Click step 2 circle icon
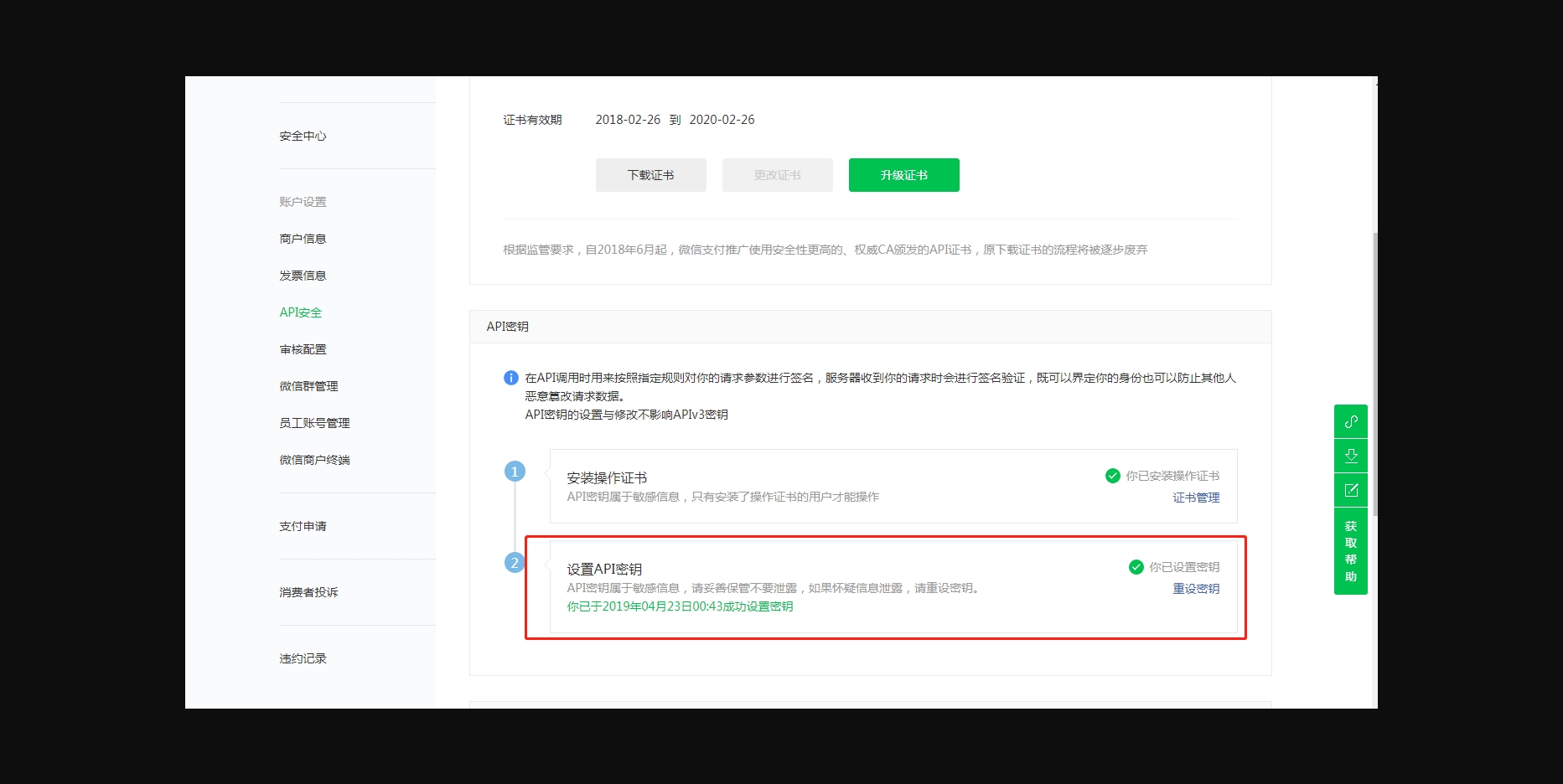This screenshot has height=784, width=1563. tap(515, 563)
